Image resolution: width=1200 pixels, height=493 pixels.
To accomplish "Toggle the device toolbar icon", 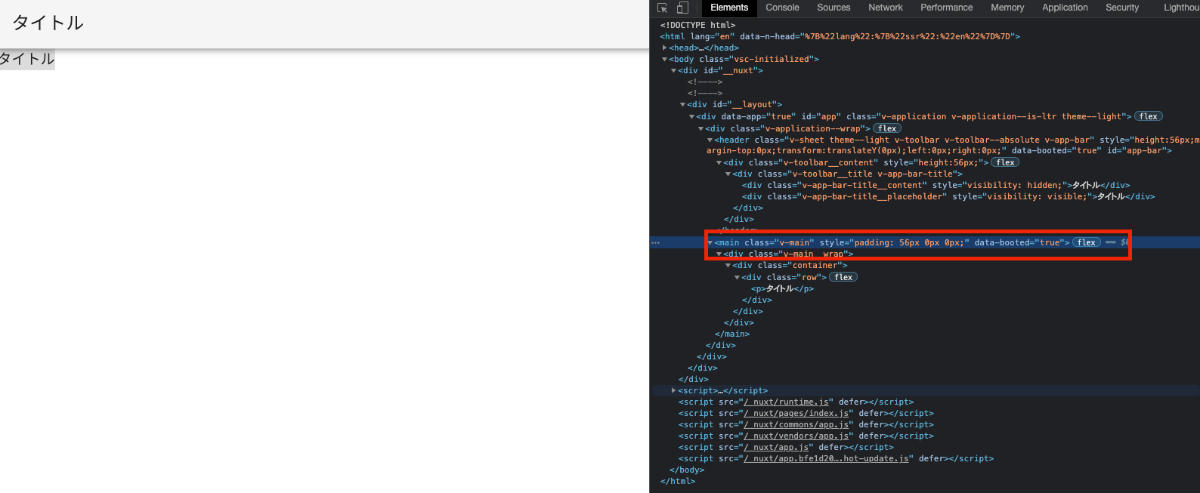I will 682,8.
